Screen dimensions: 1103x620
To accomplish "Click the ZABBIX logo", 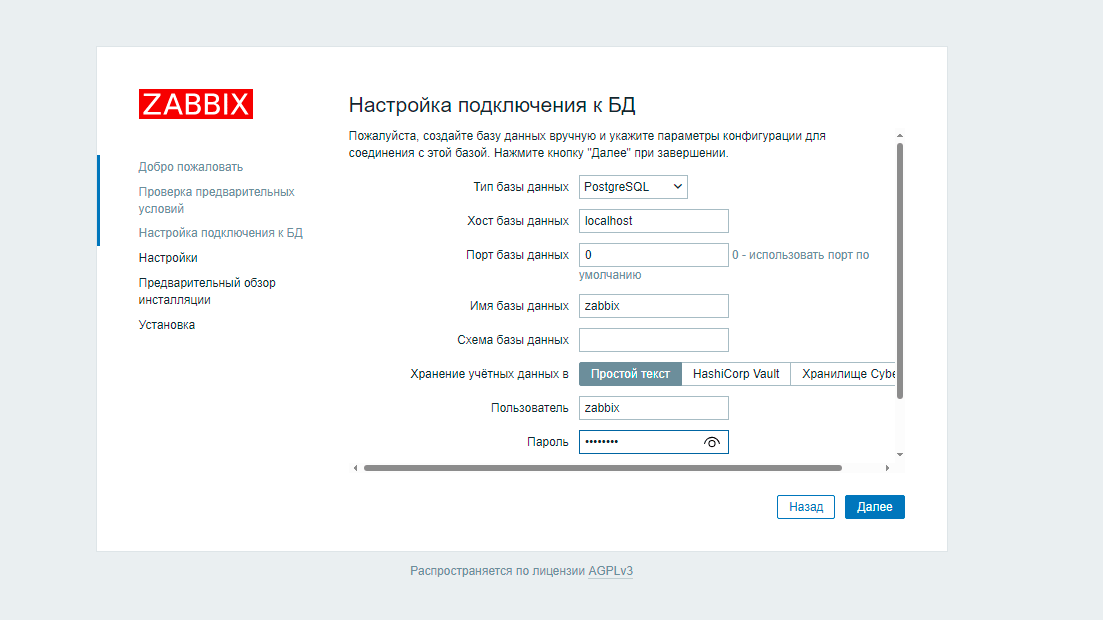I will [x=196, y=104].
